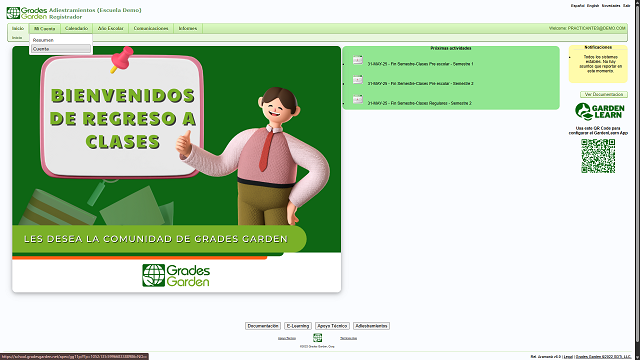Click the Adiestramientos button
The image size is (640, 360).
coord(371,326)
